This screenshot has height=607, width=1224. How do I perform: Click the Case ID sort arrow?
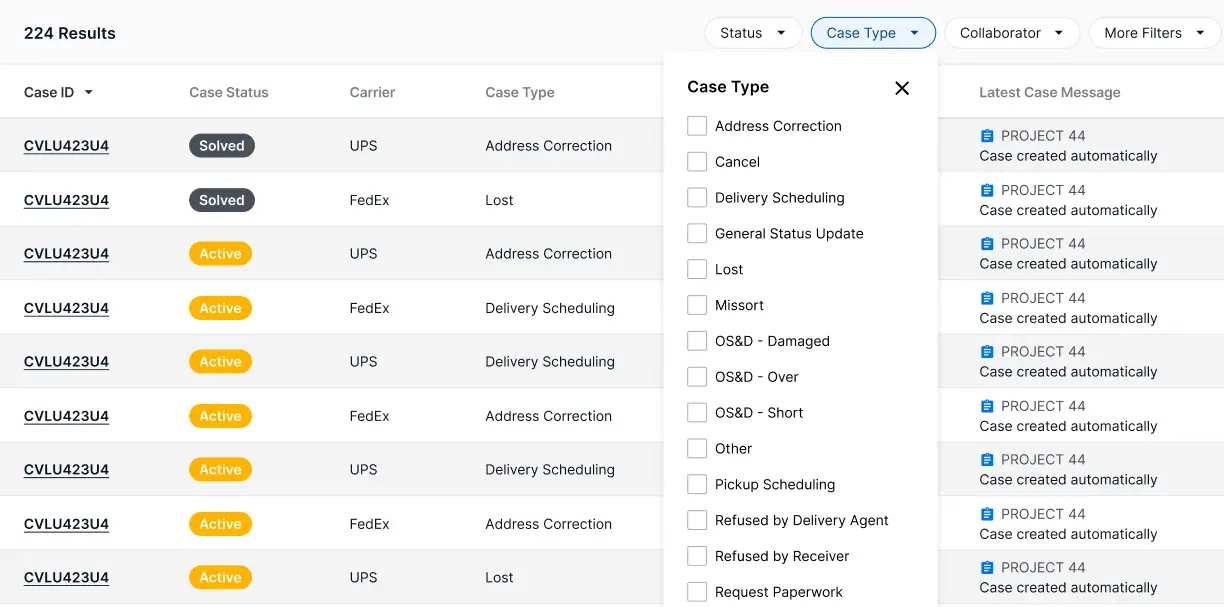click(x=89, y=93)
